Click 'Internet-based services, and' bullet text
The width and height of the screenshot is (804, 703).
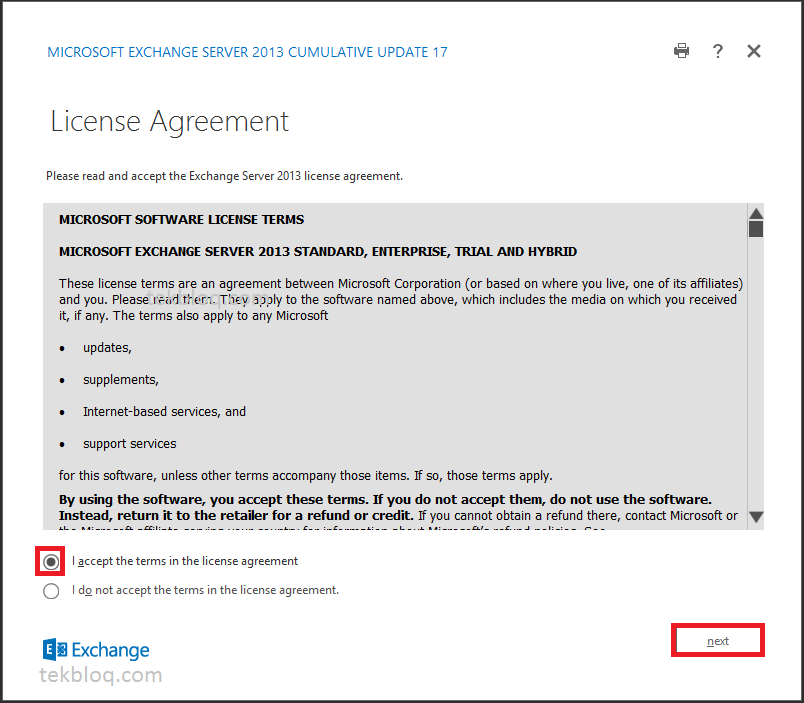coord(164,412)
